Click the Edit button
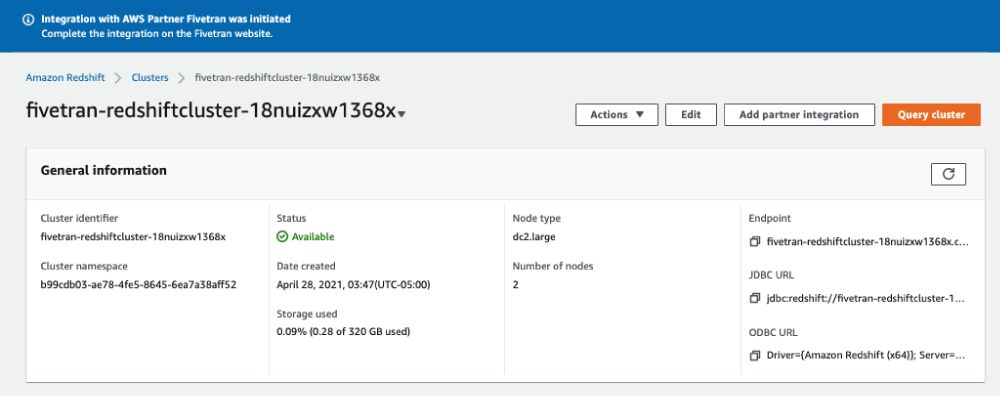The height and width of the screenshot is (396, 1000). pyautogui.click(x=691, y=115)
